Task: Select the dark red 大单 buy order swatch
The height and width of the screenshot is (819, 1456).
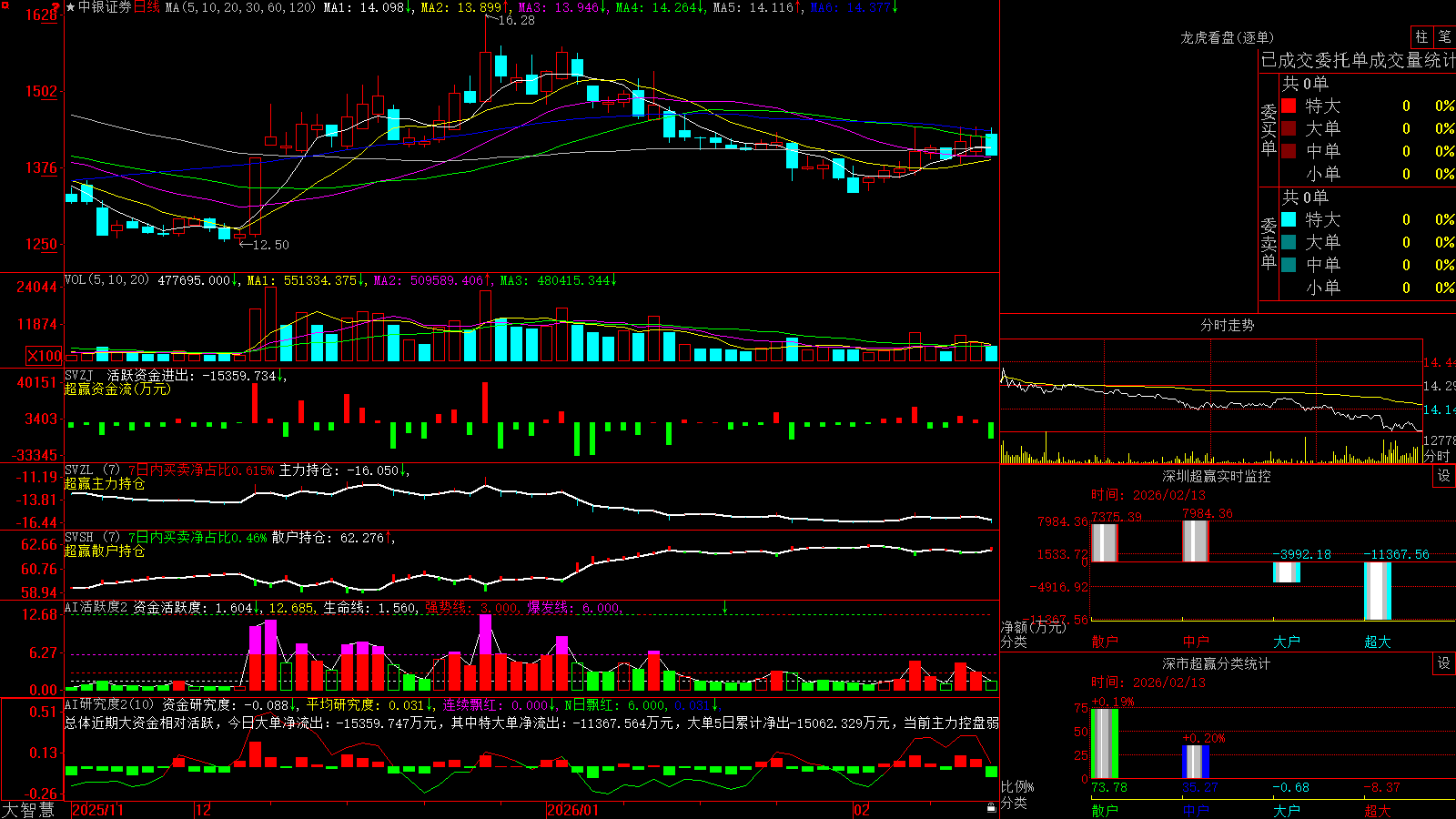Action: click(1289, 128)
